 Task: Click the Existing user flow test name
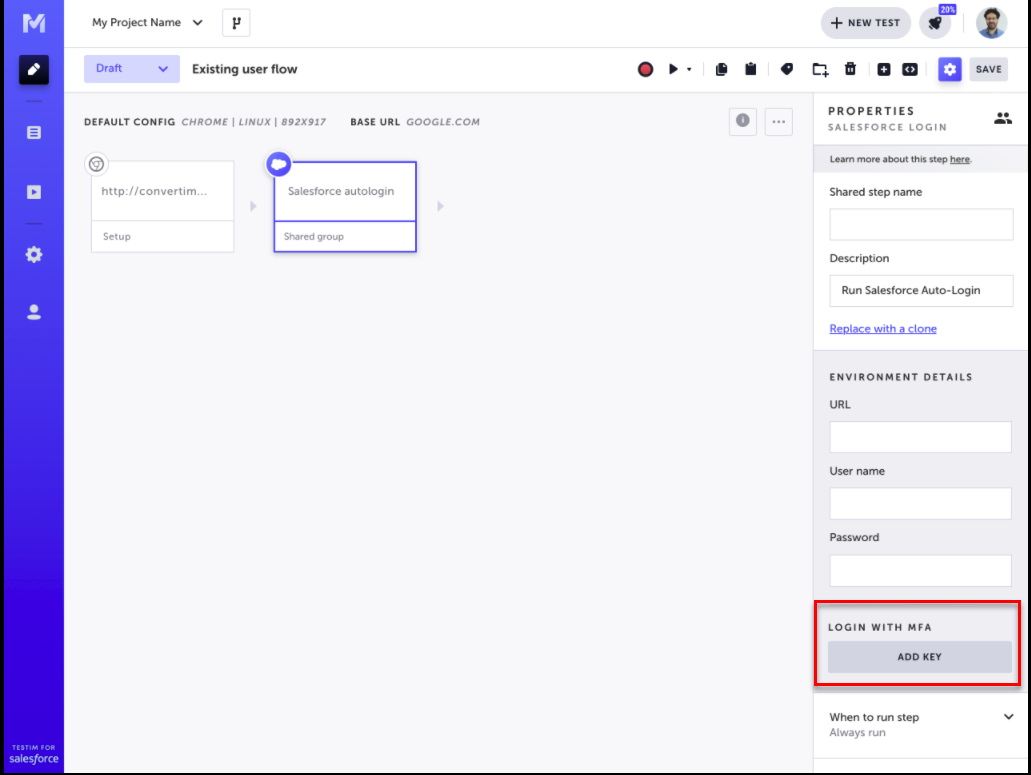[x=245, y=69]
